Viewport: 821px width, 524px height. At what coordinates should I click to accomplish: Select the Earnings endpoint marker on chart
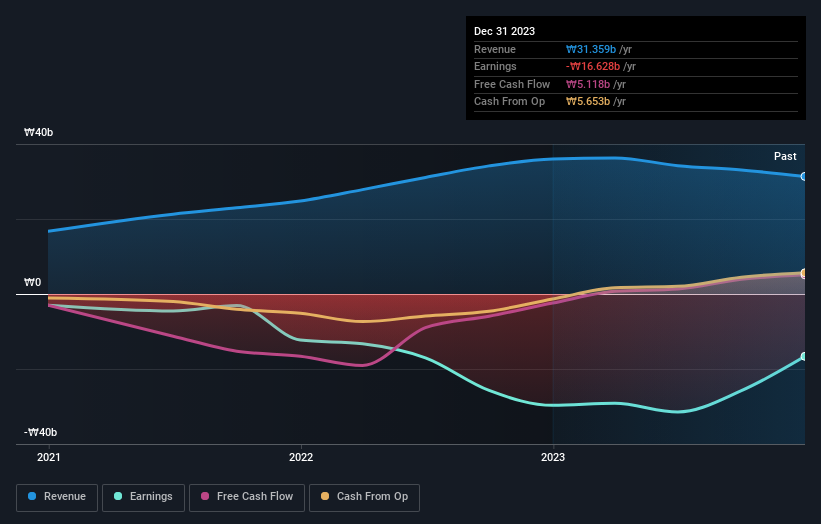804,356
